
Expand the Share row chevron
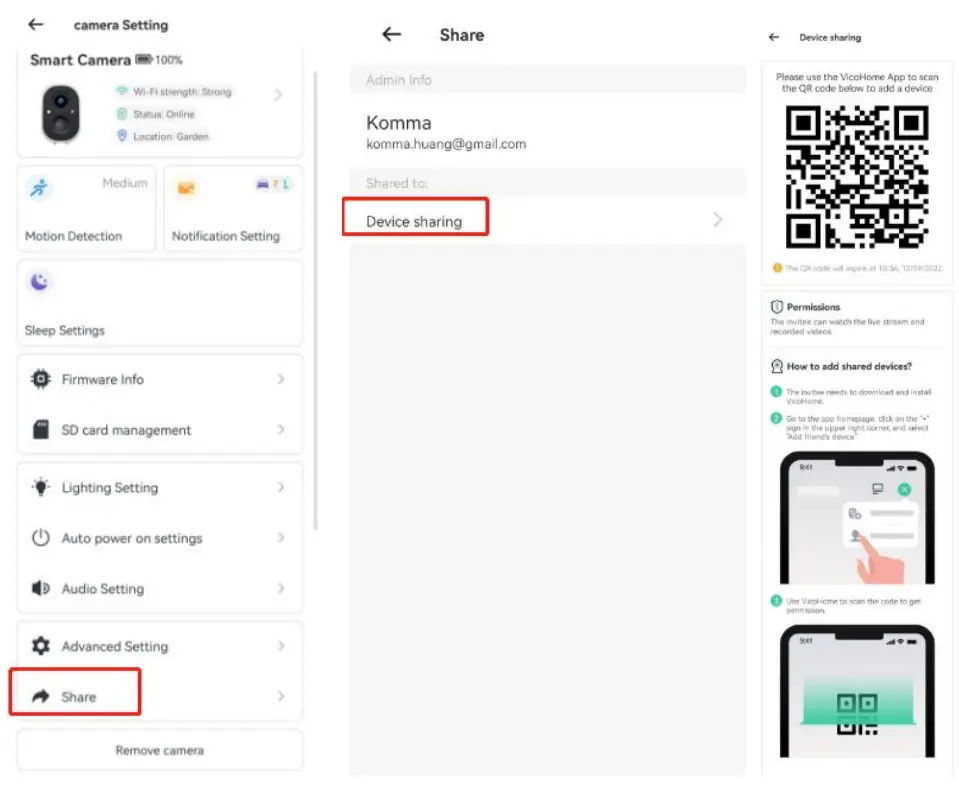281,696
